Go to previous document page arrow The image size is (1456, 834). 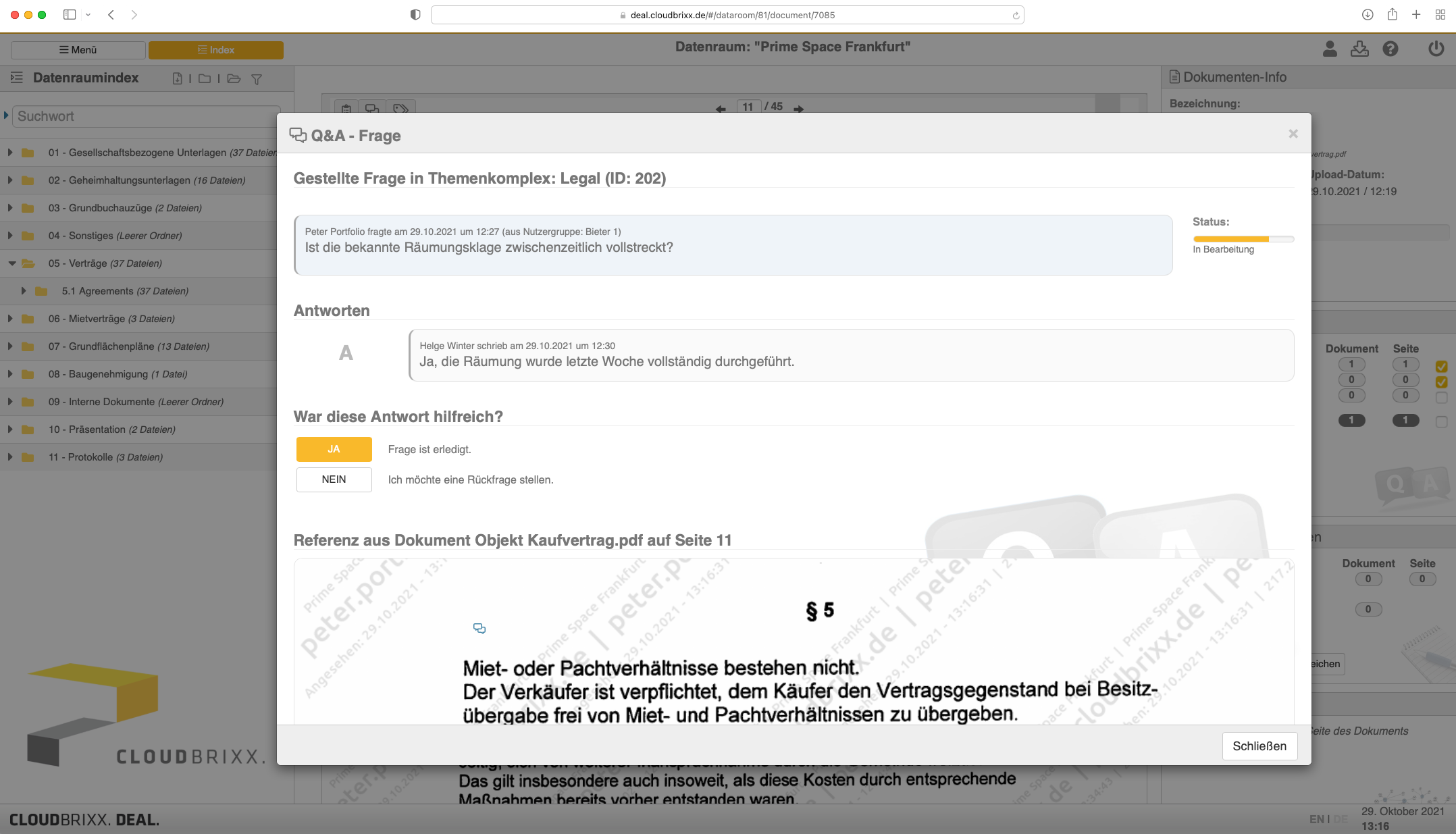[x=721, y=108]
